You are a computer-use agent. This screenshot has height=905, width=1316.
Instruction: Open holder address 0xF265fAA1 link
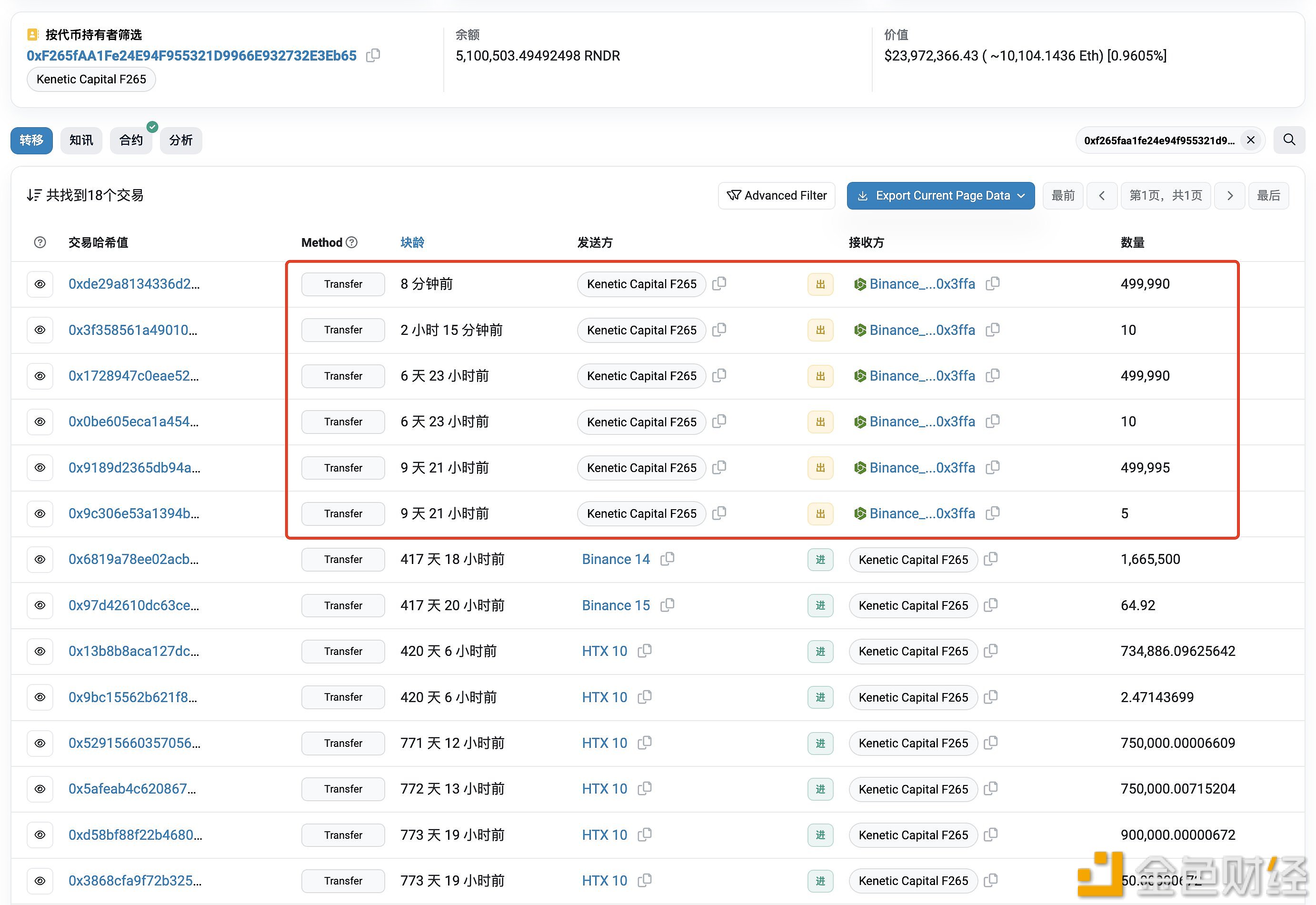tap(191, 56)
